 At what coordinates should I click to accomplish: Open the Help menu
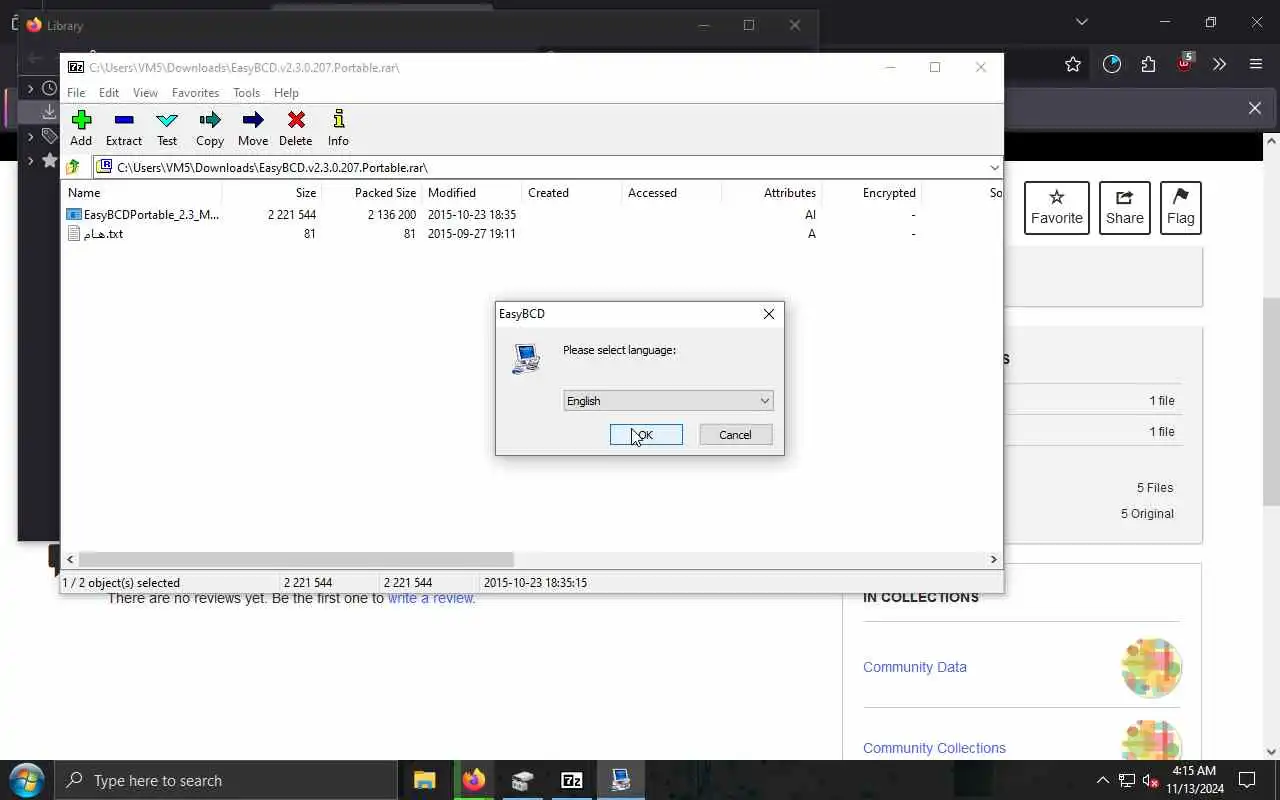tap(286, 93)
